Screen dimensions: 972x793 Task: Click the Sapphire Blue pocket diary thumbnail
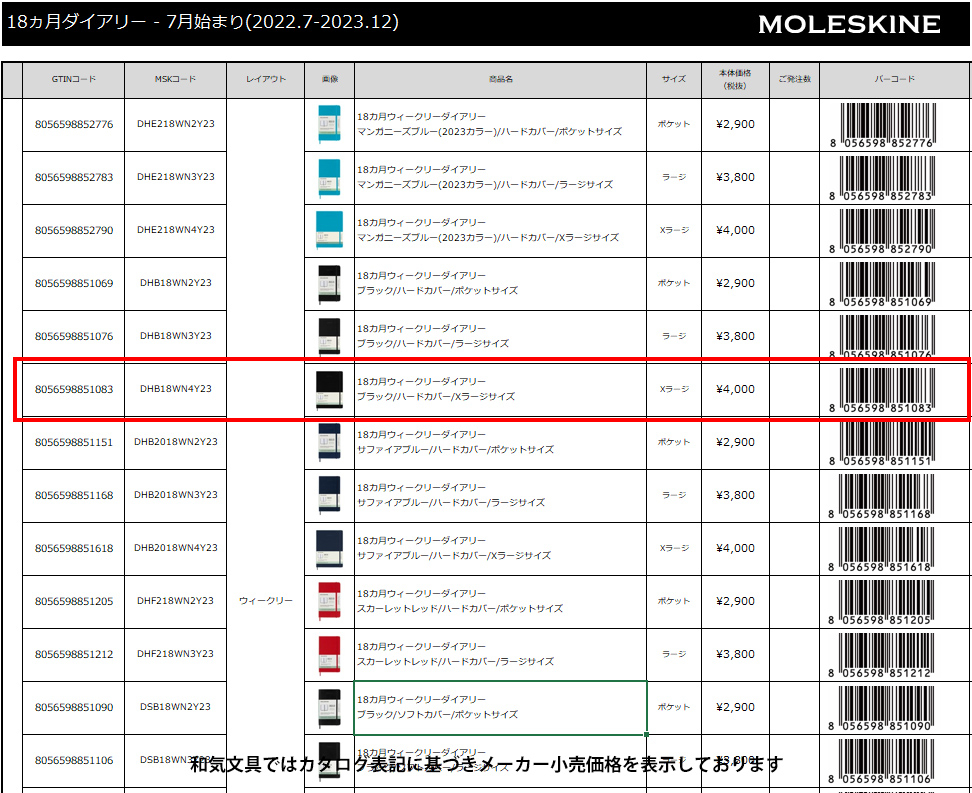[x=329, y=442]
